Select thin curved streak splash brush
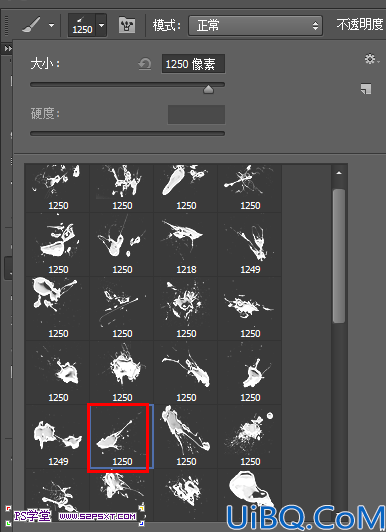386x532 pixels. (x=122, y=309)
